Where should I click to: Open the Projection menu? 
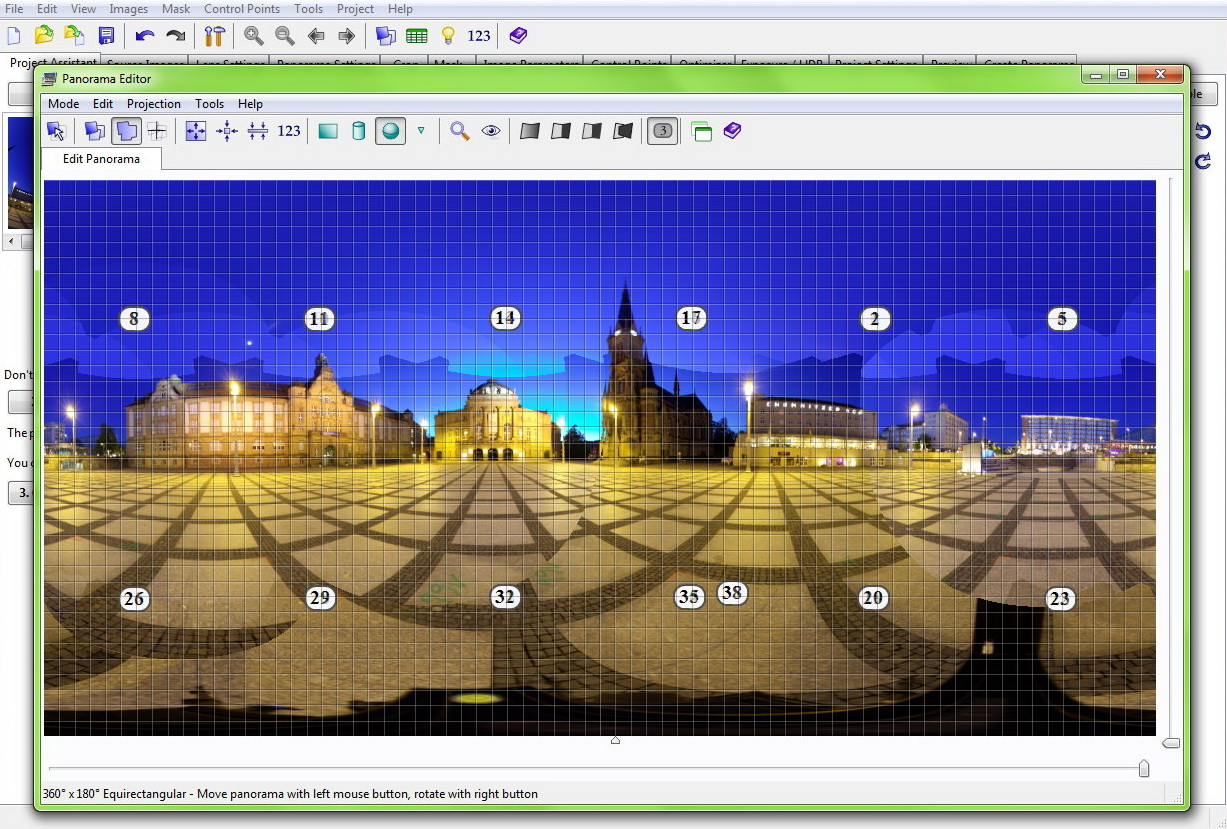[x=154, y=104]
